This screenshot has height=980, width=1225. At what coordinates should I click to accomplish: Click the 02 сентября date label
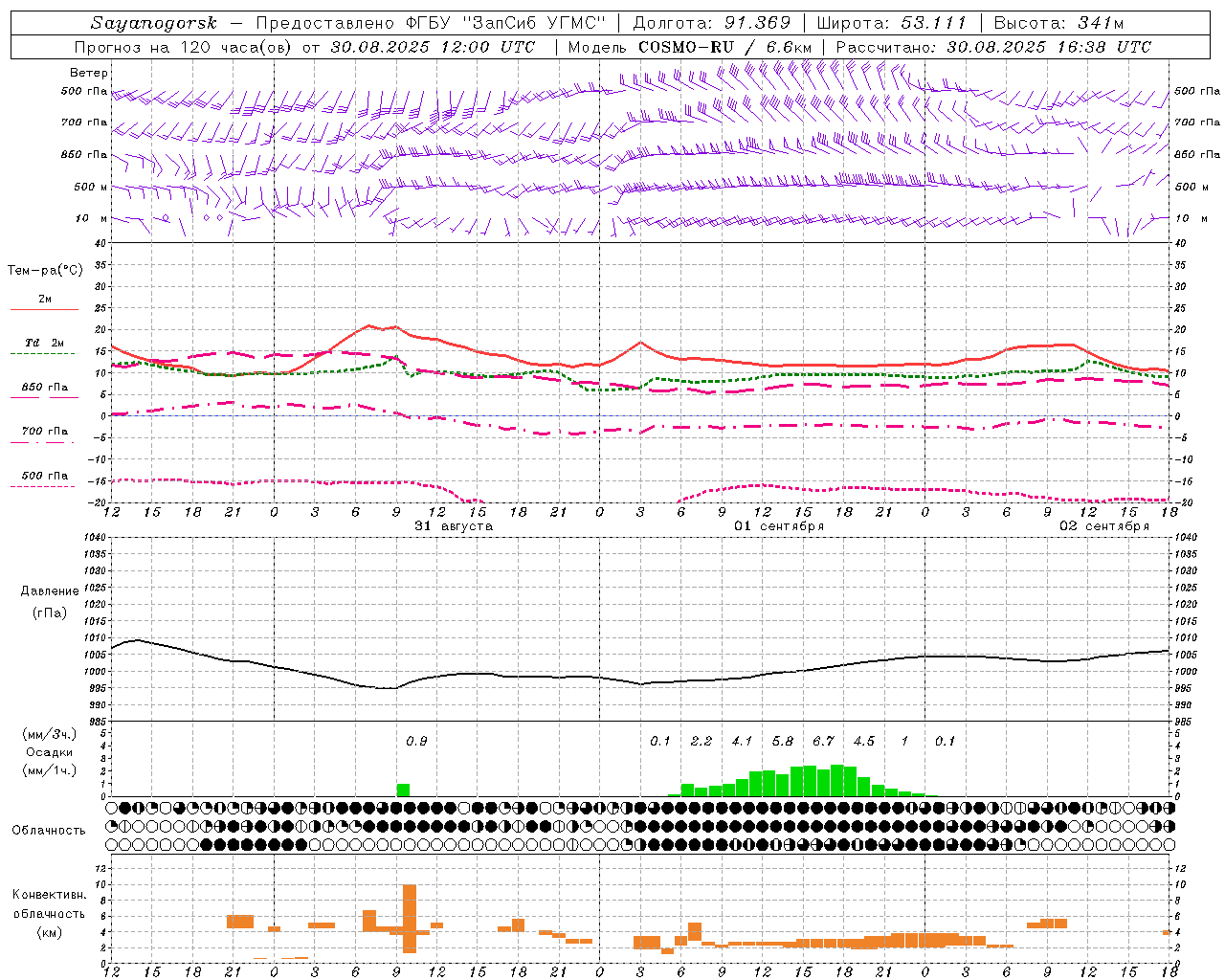pyautogui.click(x=1104, y=526)
